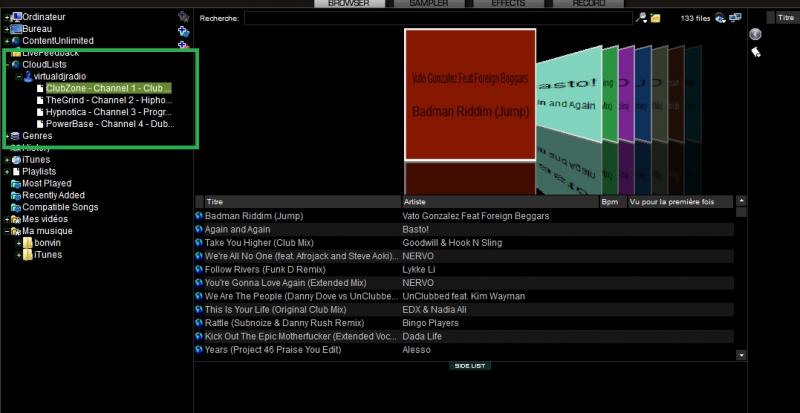This screenshot has height=413, width=800.
Task: Click the Most Played folder icon
Action: 15,184
